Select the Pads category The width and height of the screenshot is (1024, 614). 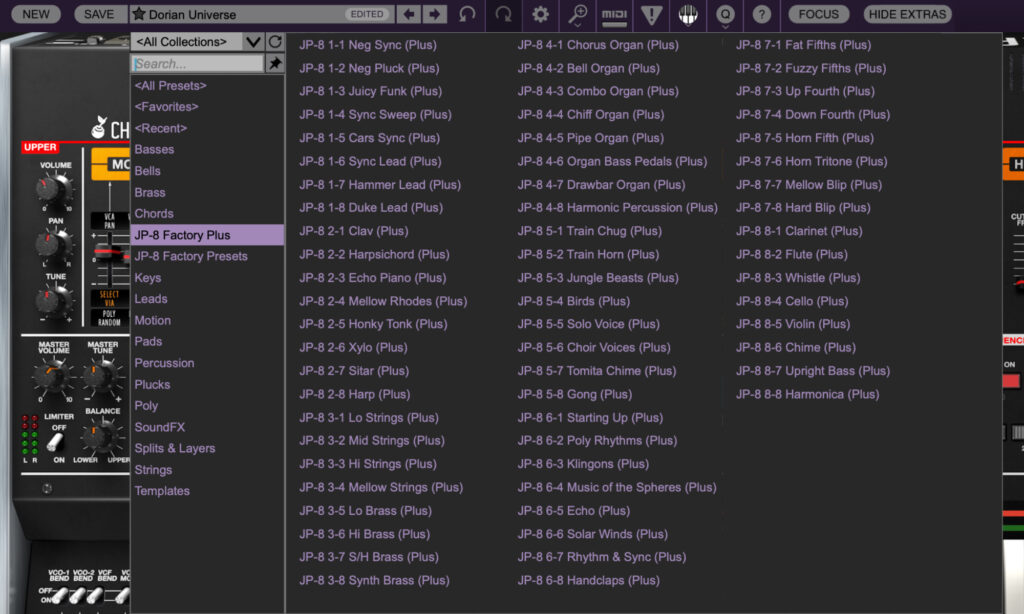pyautogui.click(x=147, y=341)
